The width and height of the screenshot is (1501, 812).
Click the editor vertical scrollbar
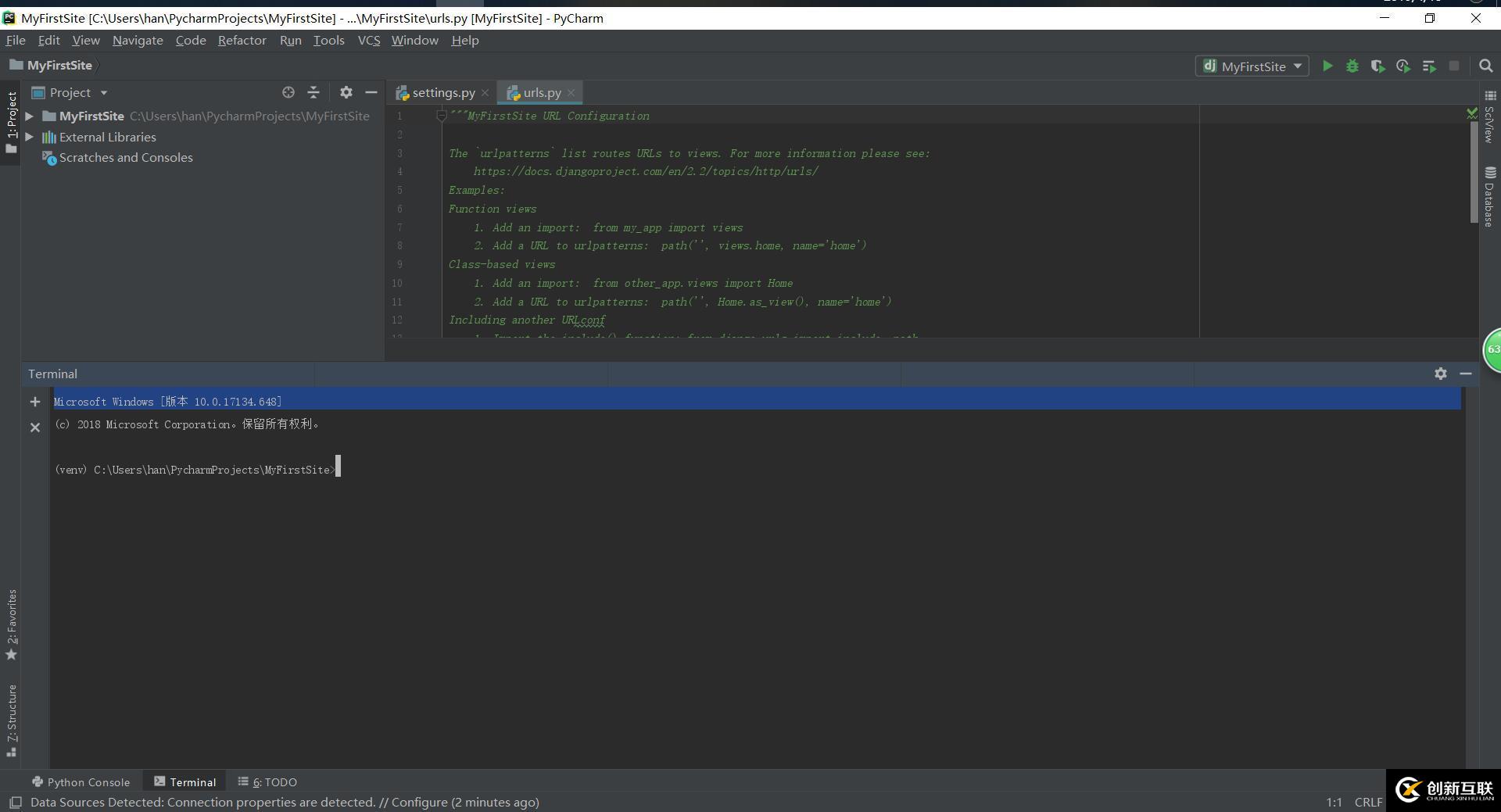pos(1473,172)
